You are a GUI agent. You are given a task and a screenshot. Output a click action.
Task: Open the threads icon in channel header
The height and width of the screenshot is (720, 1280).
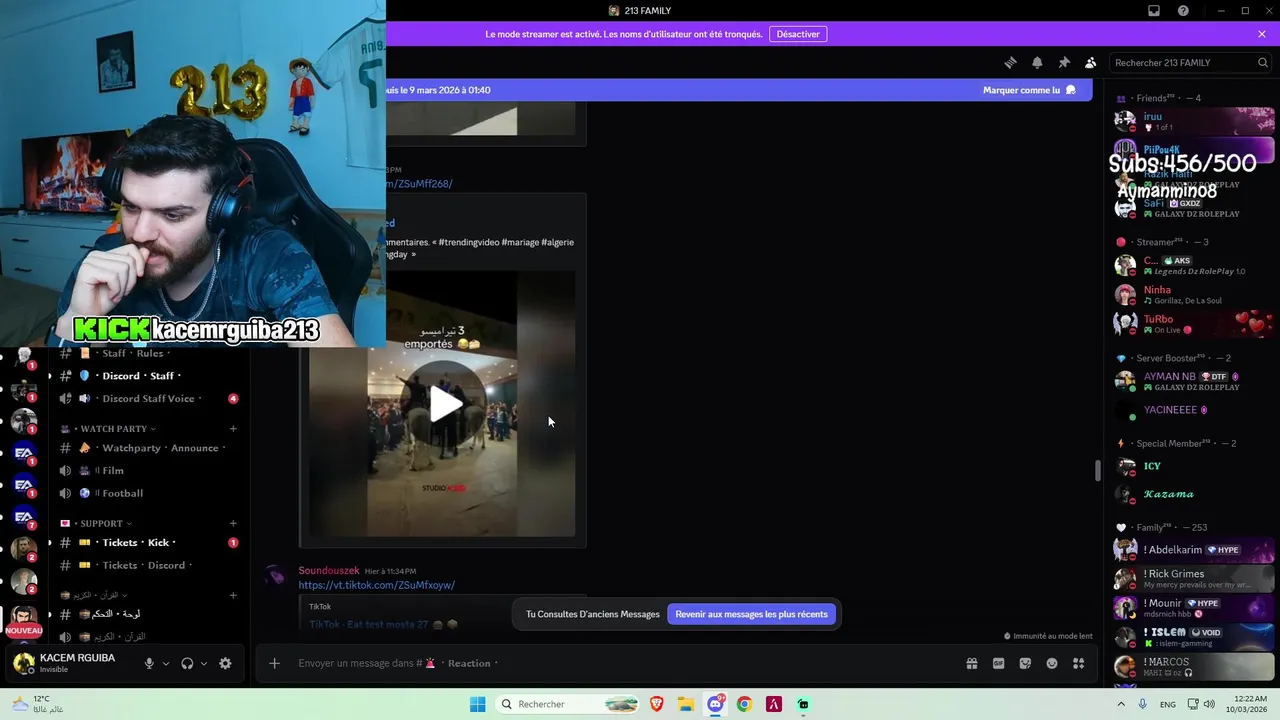(1011, 62)
